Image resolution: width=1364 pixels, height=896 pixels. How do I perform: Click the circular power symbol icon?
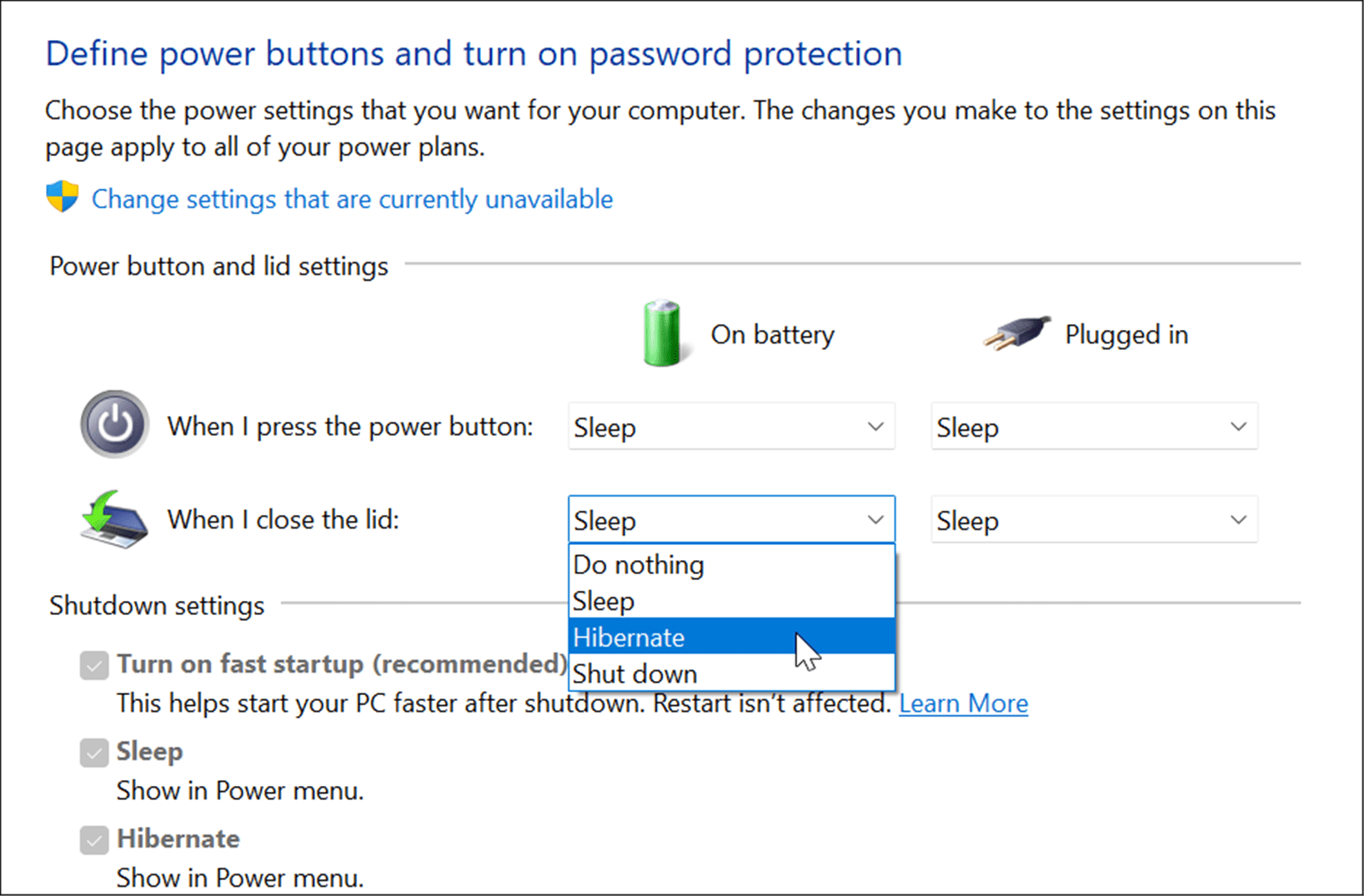[x=113, y=424]
